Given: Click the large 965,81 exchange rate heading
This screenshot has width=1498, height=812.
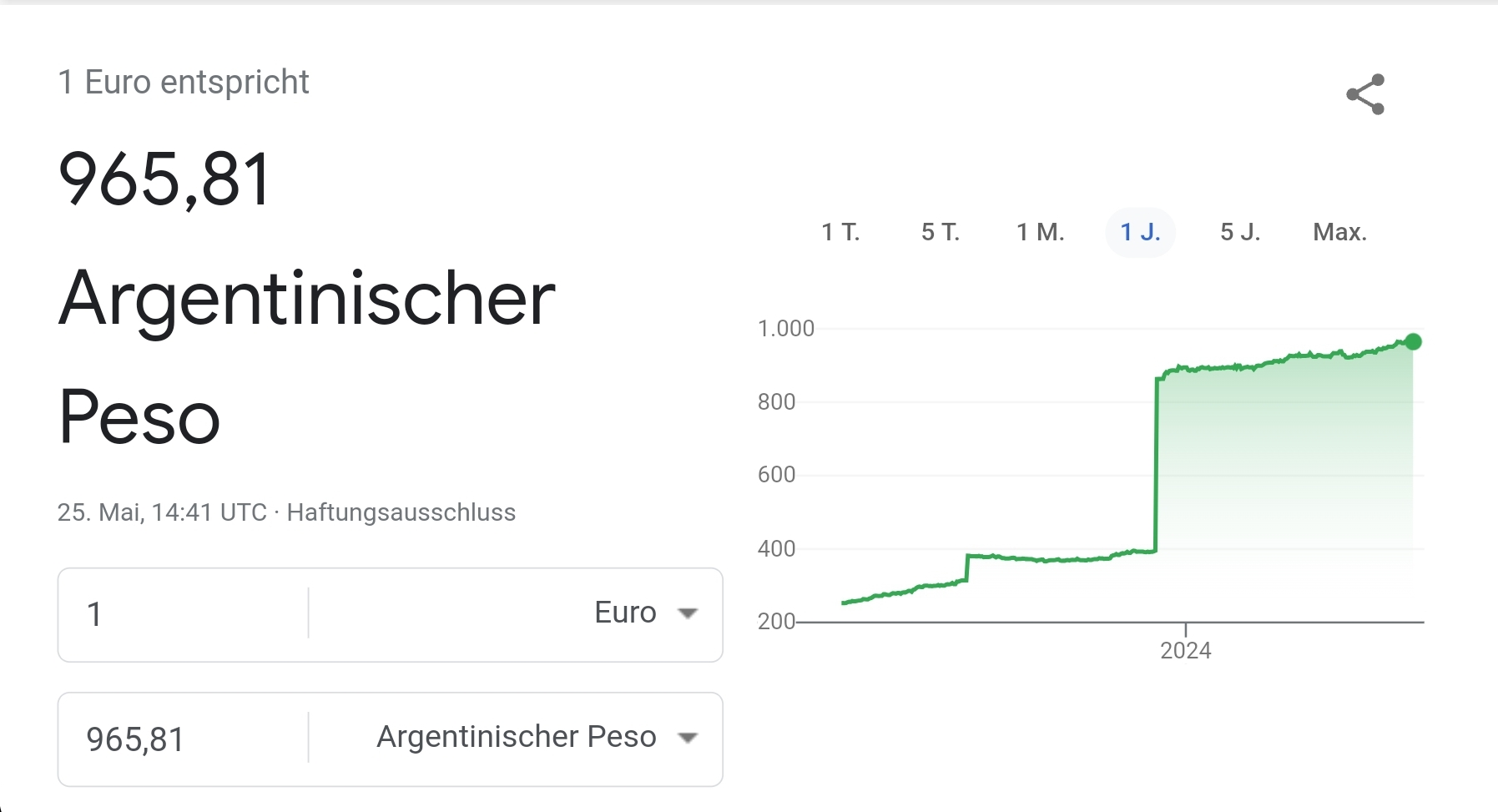Looking at the screenshot, I should pyautogui.click(x=165, y=179).
